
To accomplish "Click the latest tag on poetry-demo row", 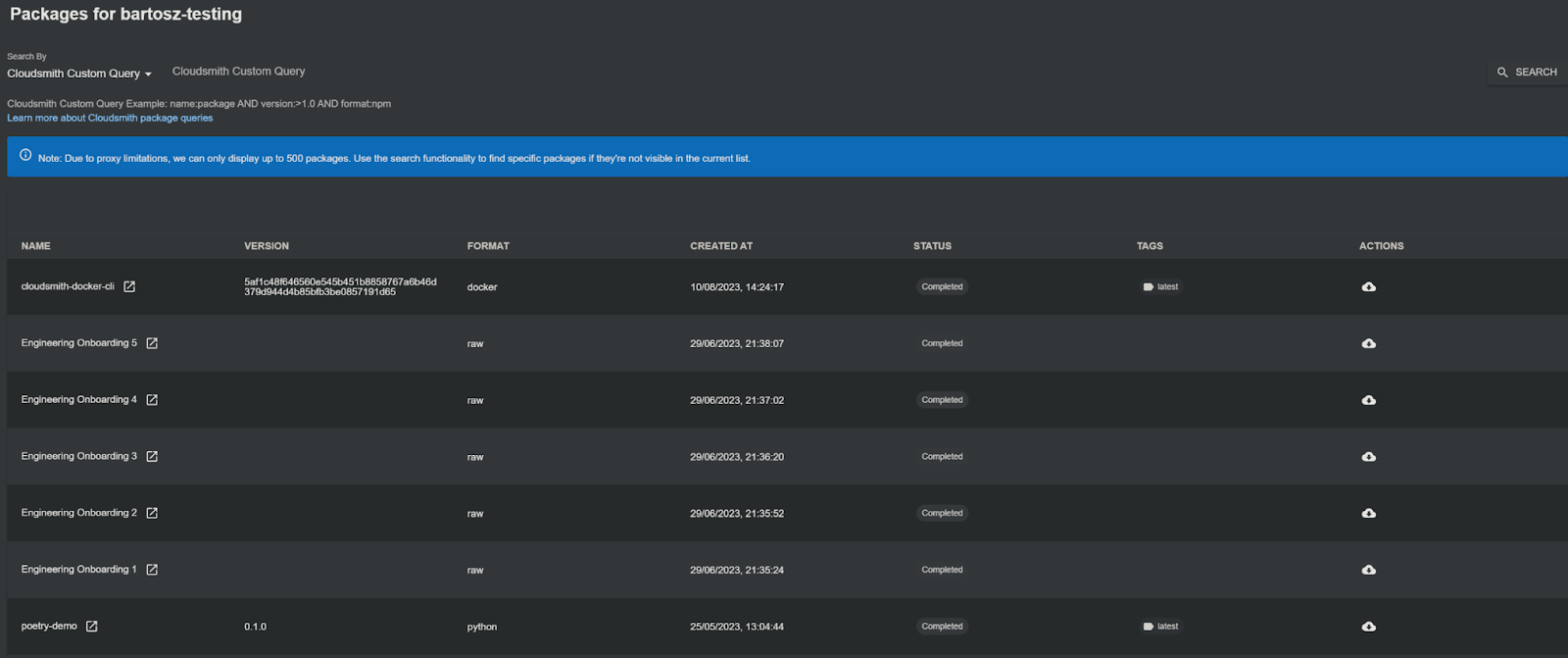I will tap(1161, 626).
